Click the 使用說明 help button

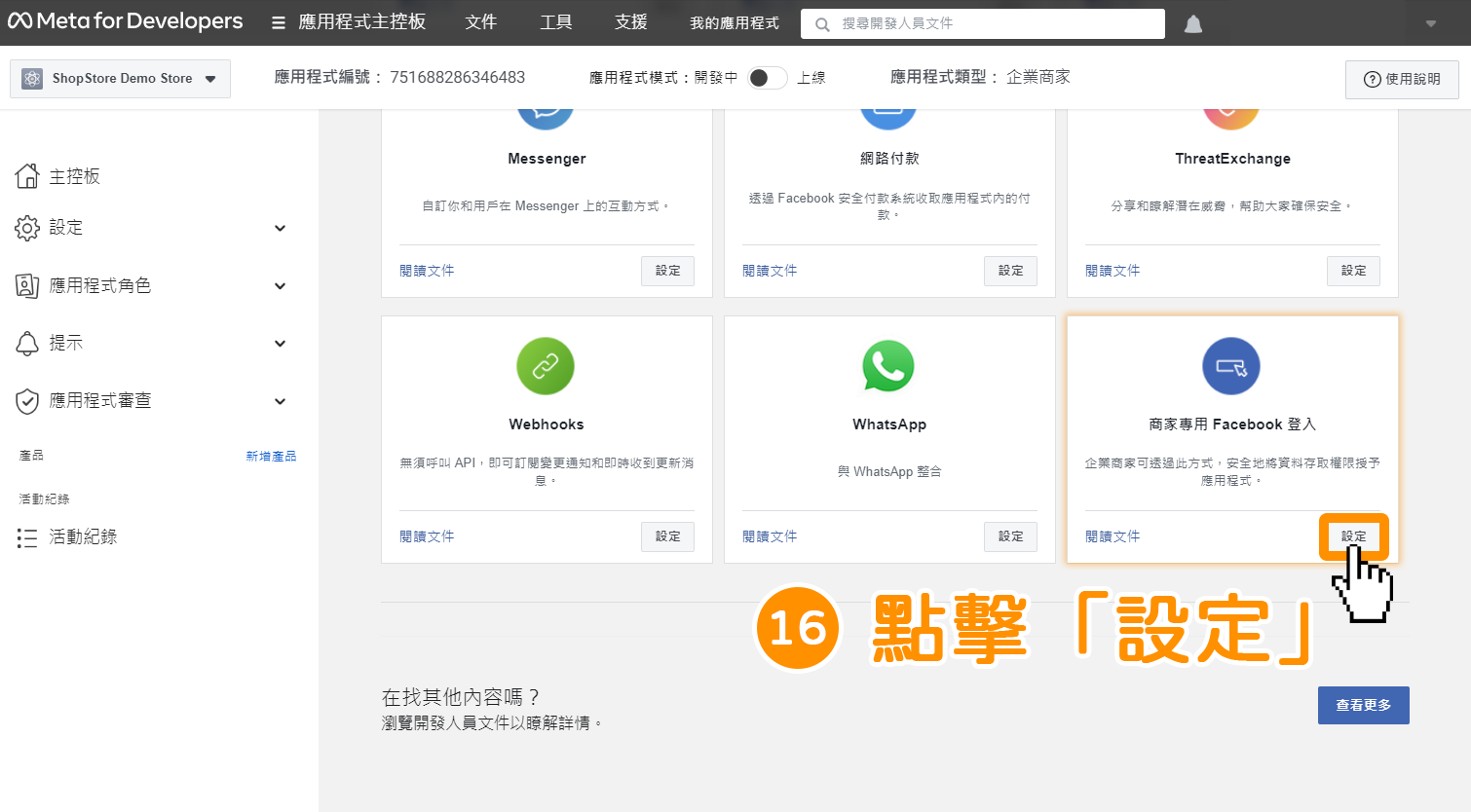coord(1402,79)
